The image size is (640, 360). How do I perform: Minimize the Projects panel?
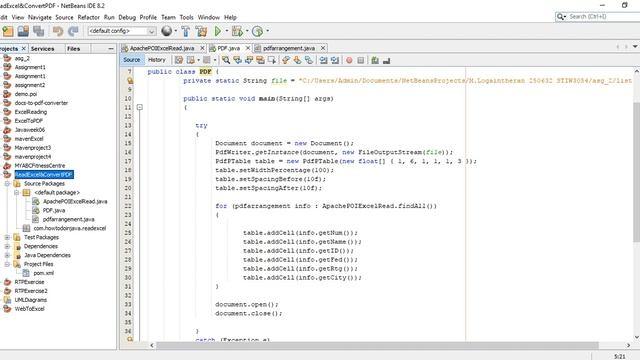(x=111, y=49)
